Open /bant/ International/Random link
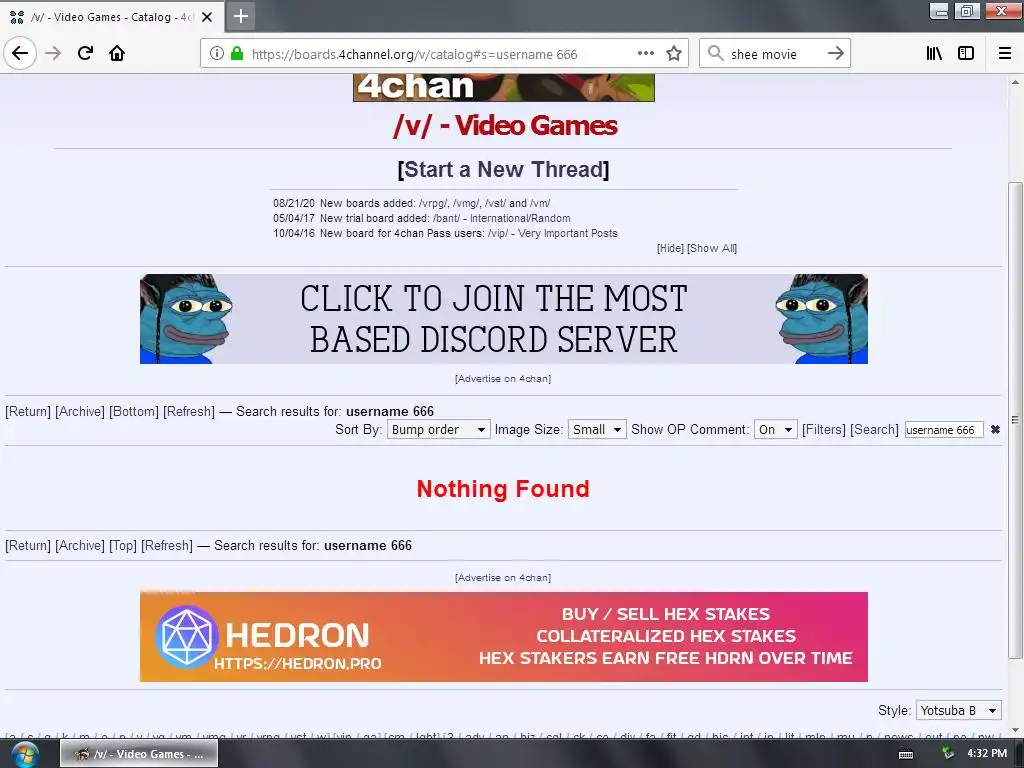The width and height of the screenshot is (1024, 768). pos(502,218)
